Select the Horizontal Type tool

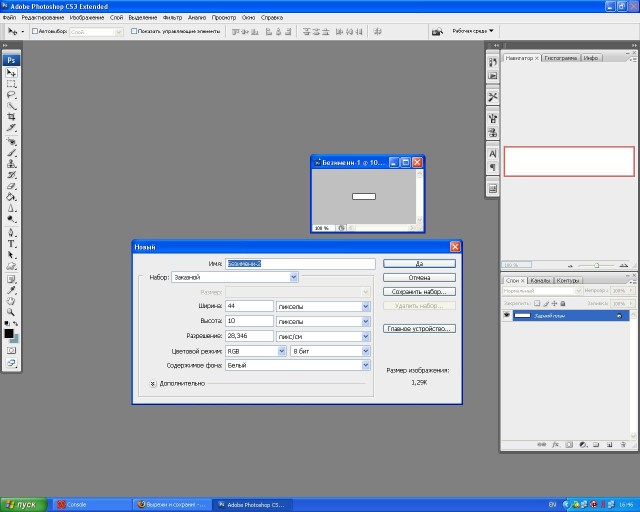point(11,244)
